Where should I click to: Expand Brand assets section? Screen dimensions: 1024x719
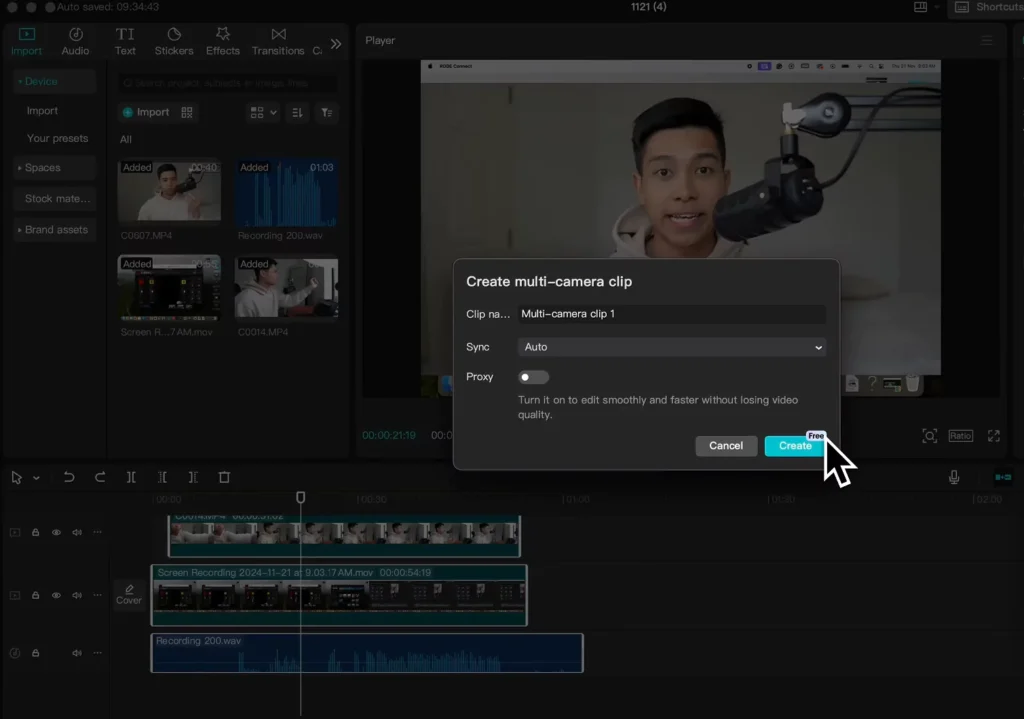(x=54, y=230)
